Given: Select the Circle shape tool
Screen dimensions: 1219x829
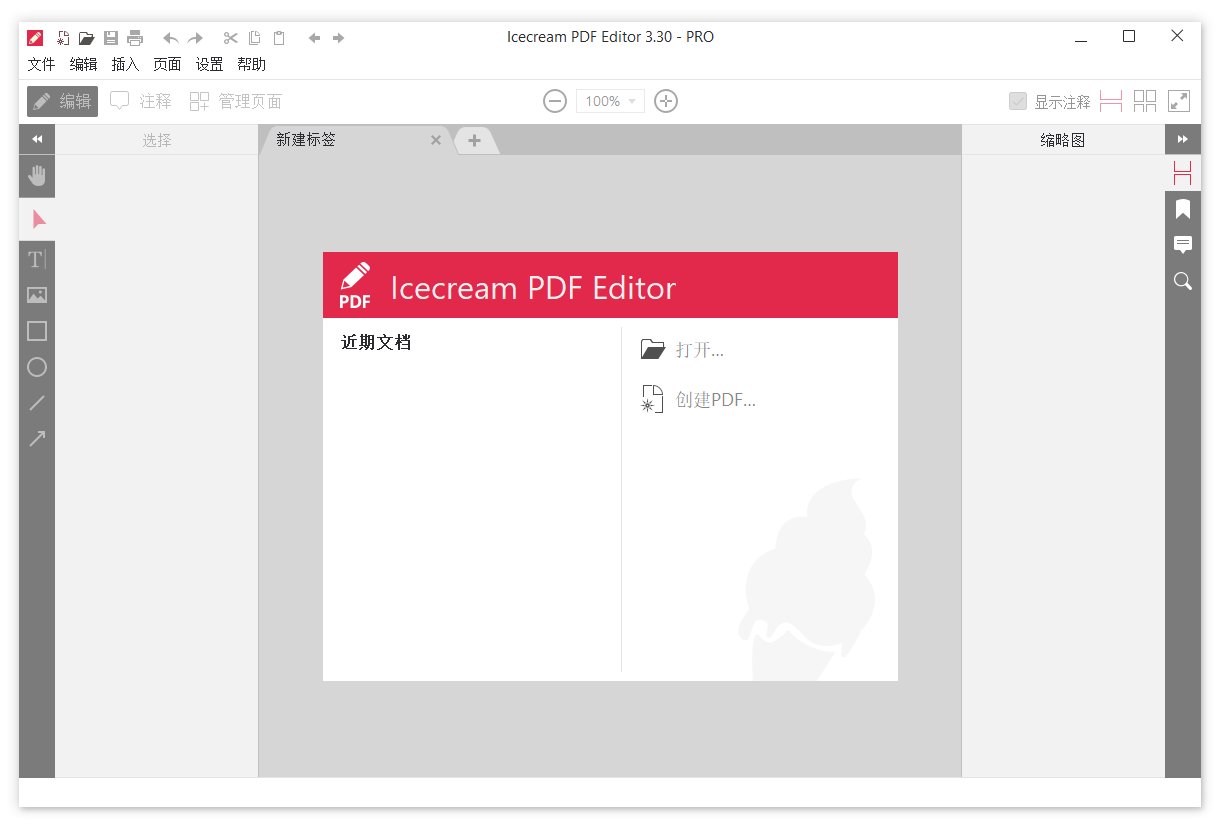Looking at the screenshot, I should tap(37, 367).
